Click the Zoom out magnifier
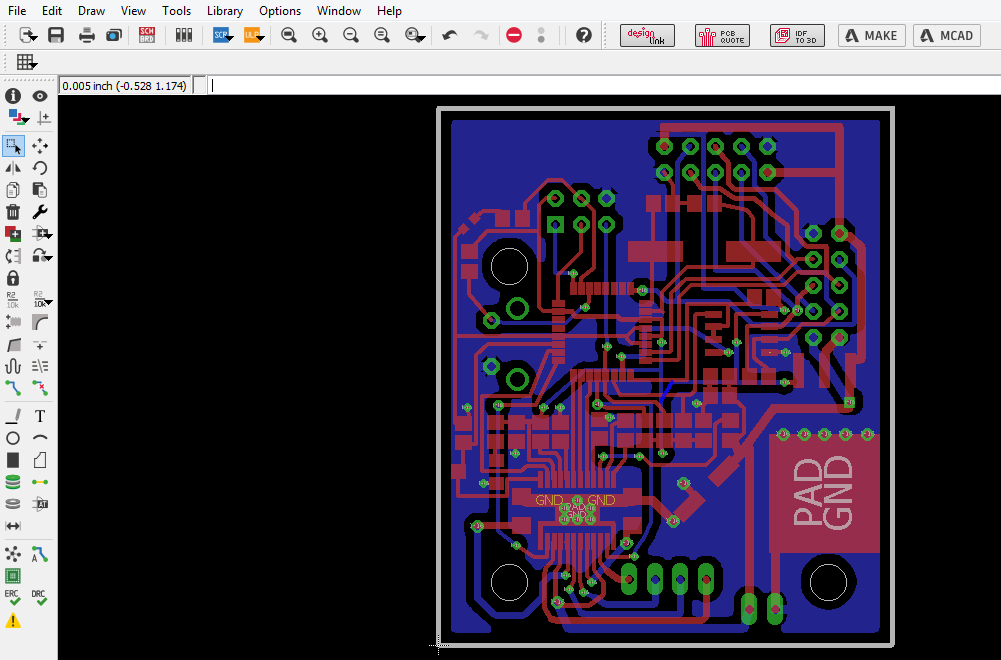This screenshot has height=660, width=1001. [350, 35]
